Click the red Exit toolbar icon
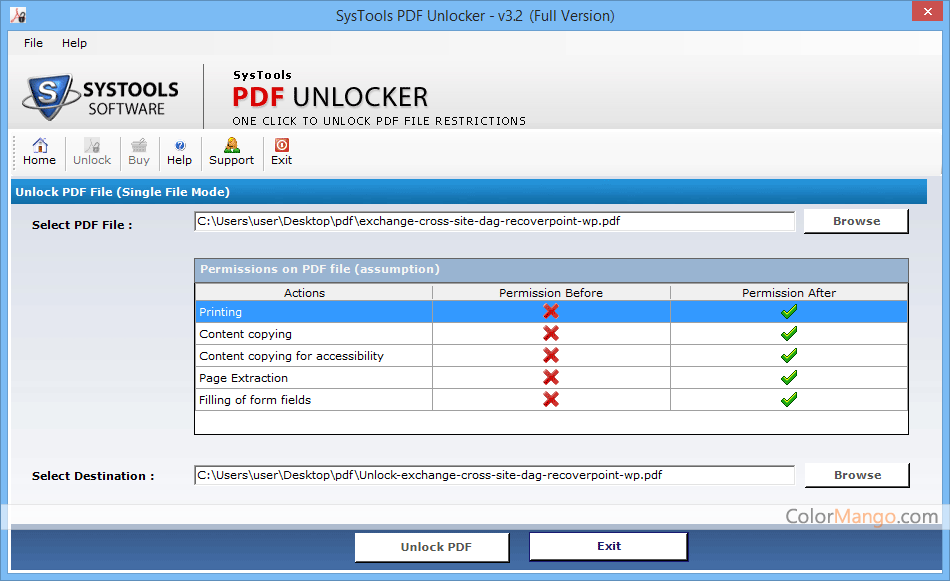 pos(282,152)
